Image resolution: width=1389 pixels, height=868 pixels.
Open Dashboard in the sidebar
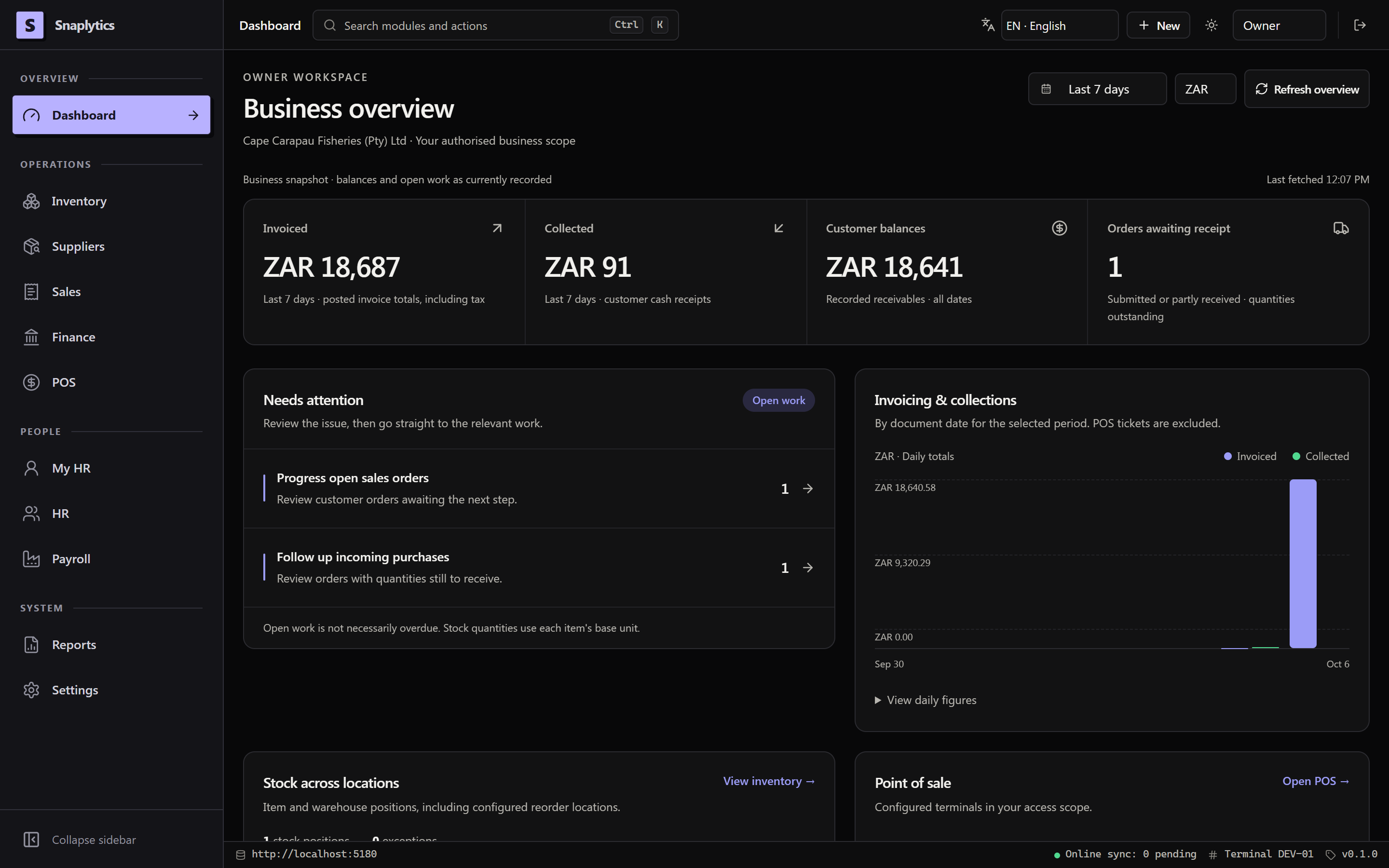click(111, 115)
